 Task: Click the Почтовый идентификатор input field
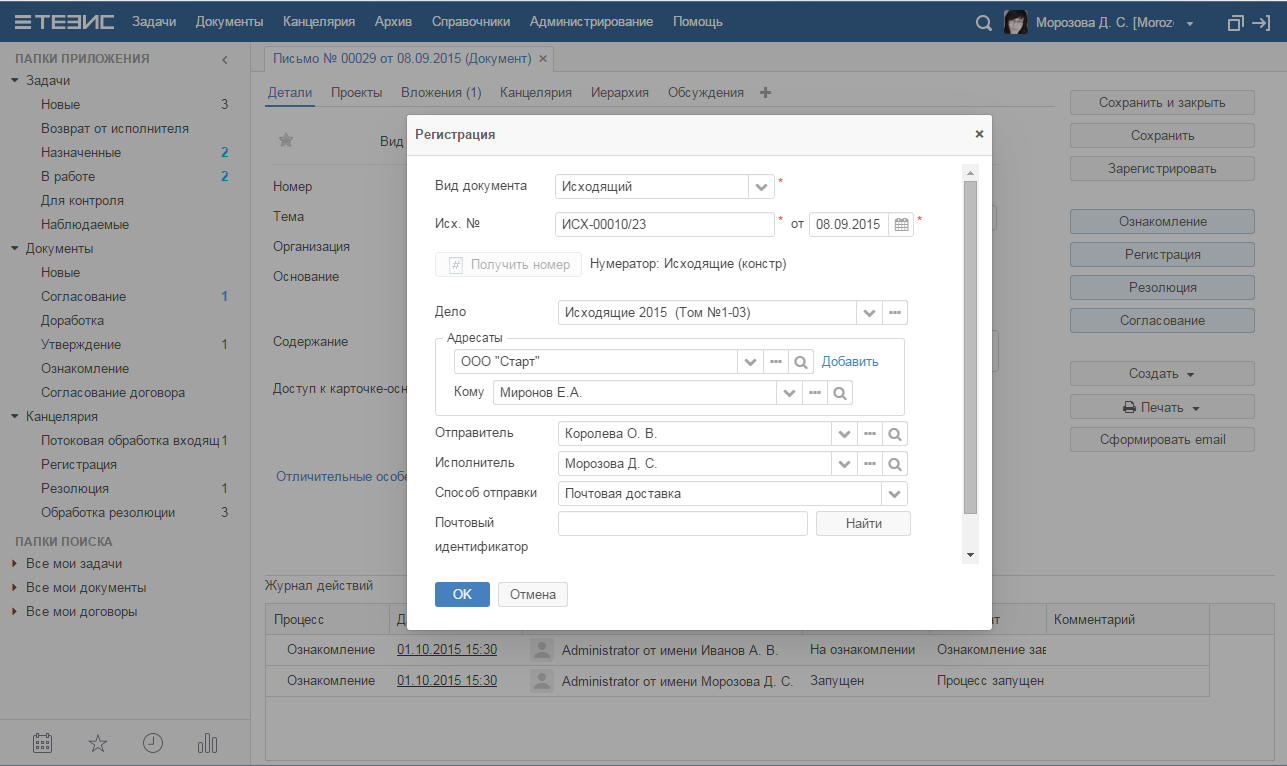click(682, 524)
